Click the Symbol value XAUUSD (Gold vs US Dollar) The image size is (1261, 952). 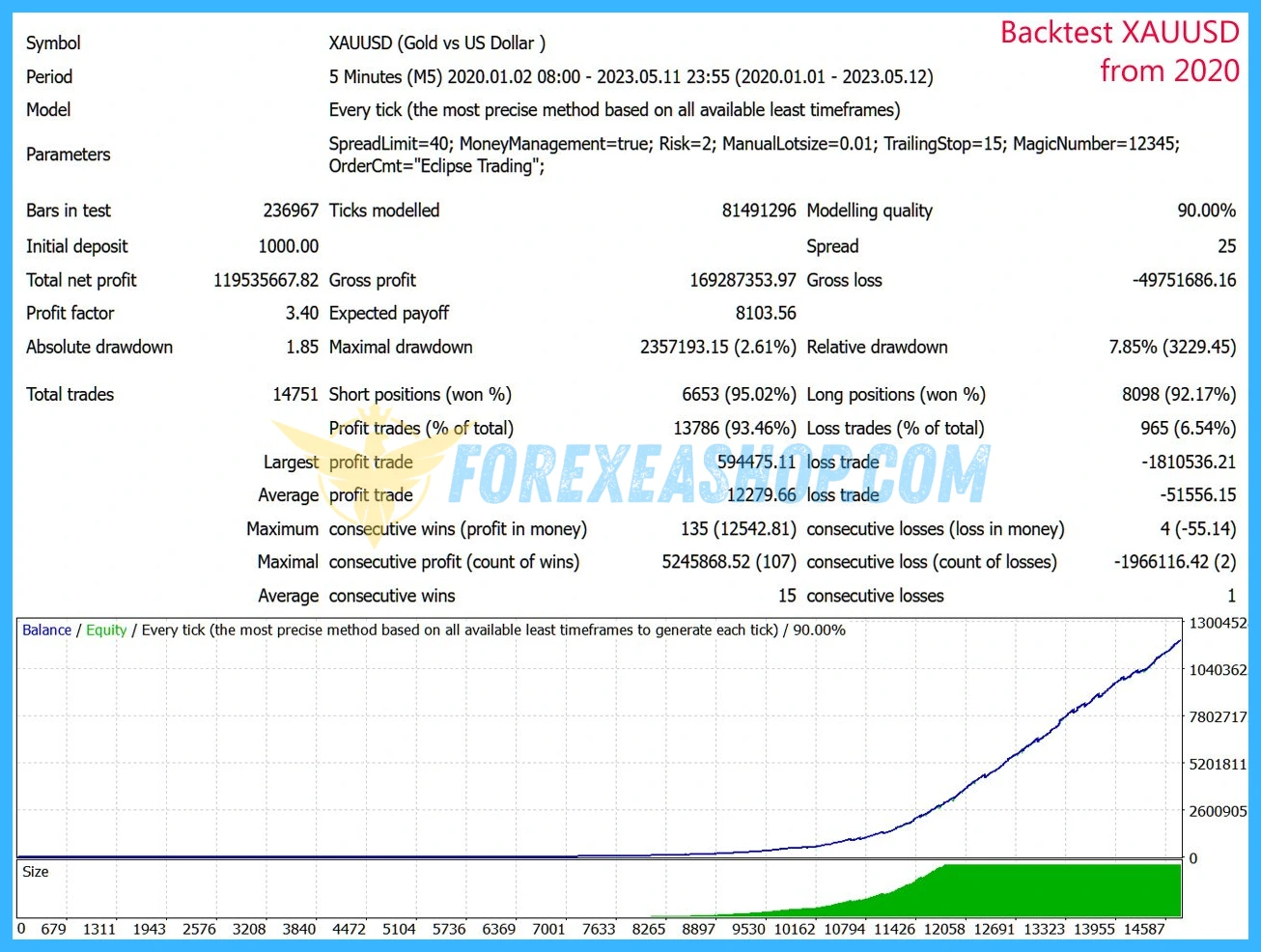436,43
